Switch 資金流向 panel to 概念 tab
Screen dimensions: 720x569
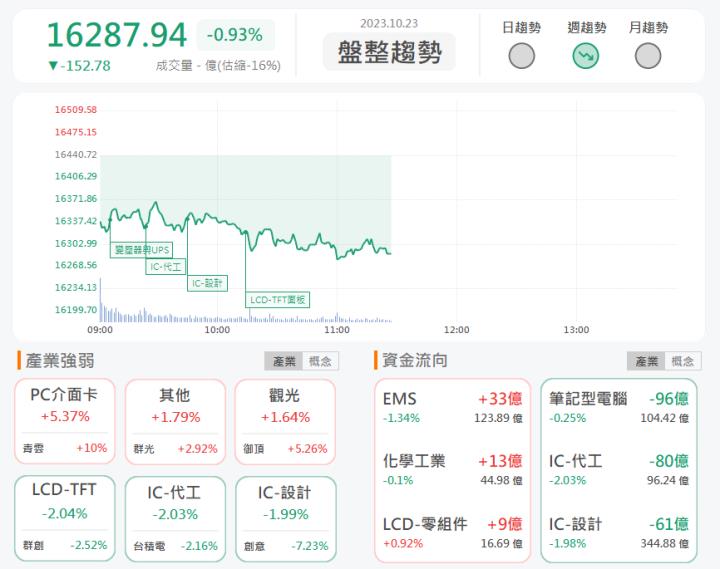click(x=683, y=361)
